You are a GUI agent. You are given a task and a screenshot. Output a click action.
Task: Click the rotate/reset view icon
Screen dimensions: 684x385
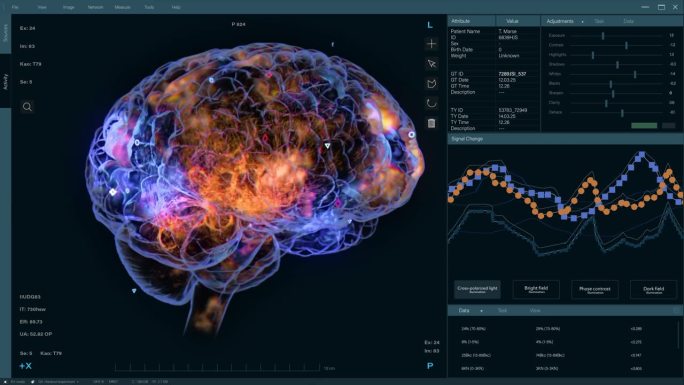tap(431, 103)
